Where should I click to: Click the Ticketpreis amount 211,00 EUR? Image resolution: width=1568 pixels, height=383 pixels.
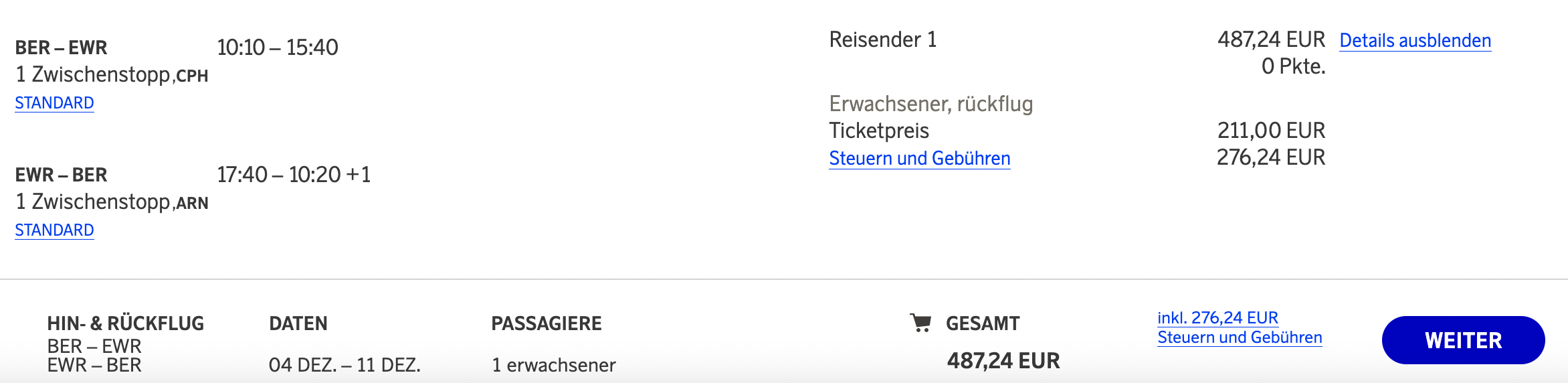point(1270,131)
